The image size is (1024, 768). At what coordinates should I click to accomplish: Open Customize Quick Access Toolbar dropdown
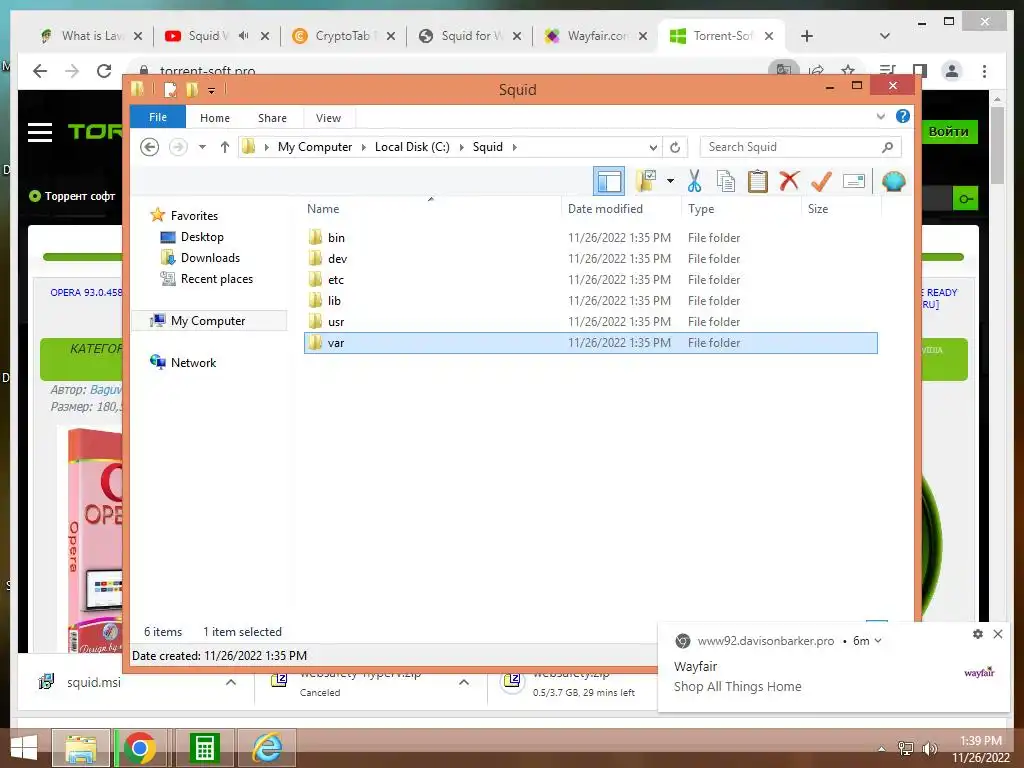coord(211,91)
